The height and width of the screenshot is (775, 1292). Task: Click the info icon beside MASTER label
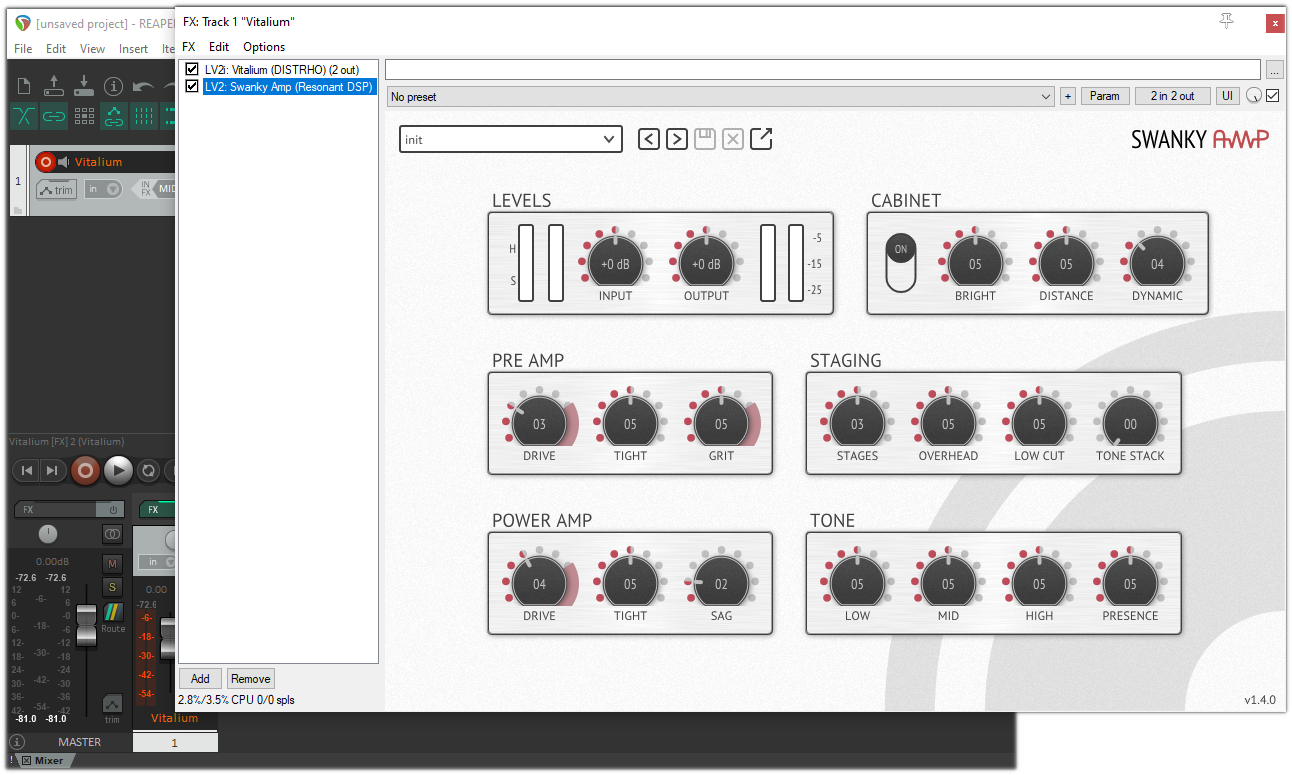point(16,742)
